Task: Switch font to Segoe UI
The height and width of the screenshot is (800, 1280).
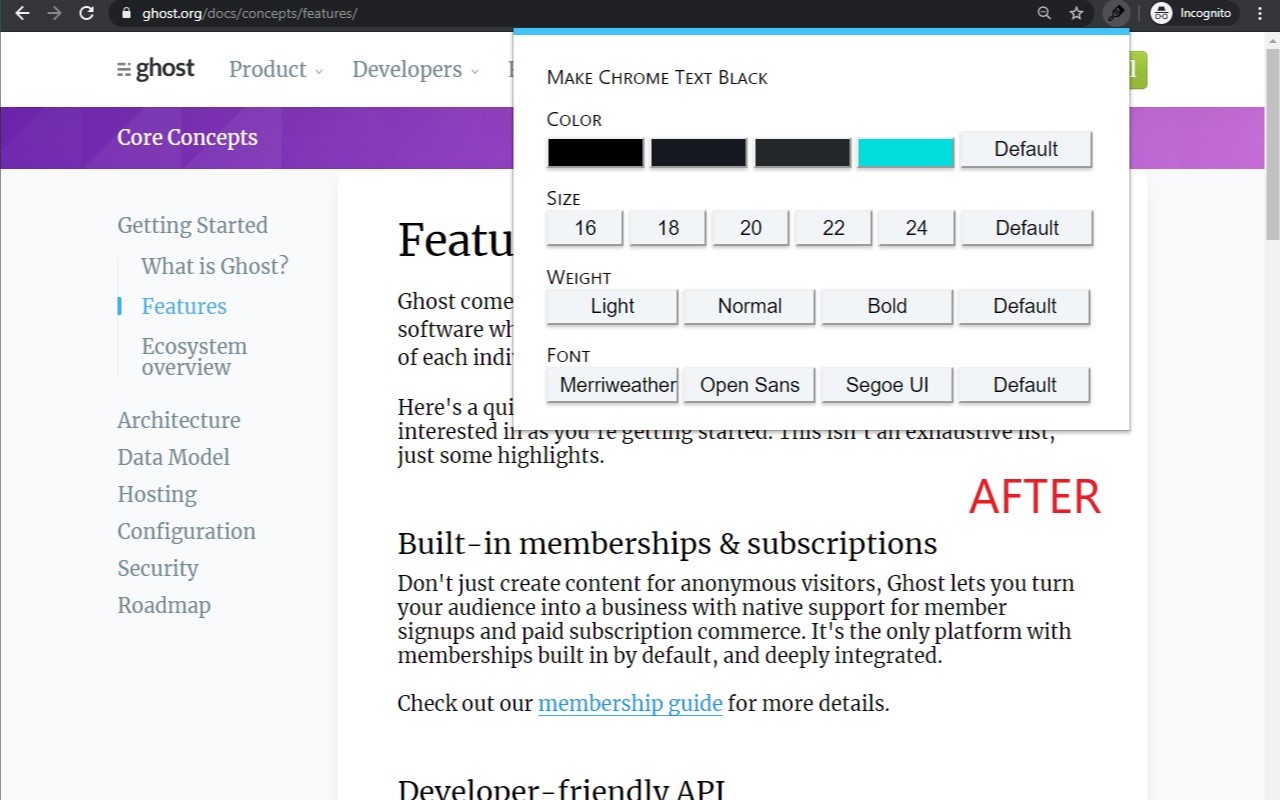Action: pos(887,385)
